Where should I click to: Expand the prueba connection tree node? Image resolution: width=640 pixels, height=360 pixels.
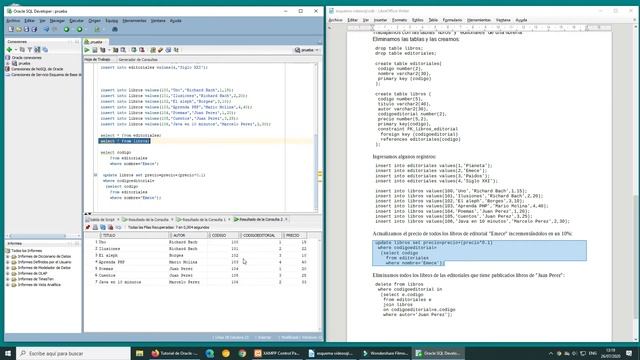pyautogui.click(x=8, y=63)
